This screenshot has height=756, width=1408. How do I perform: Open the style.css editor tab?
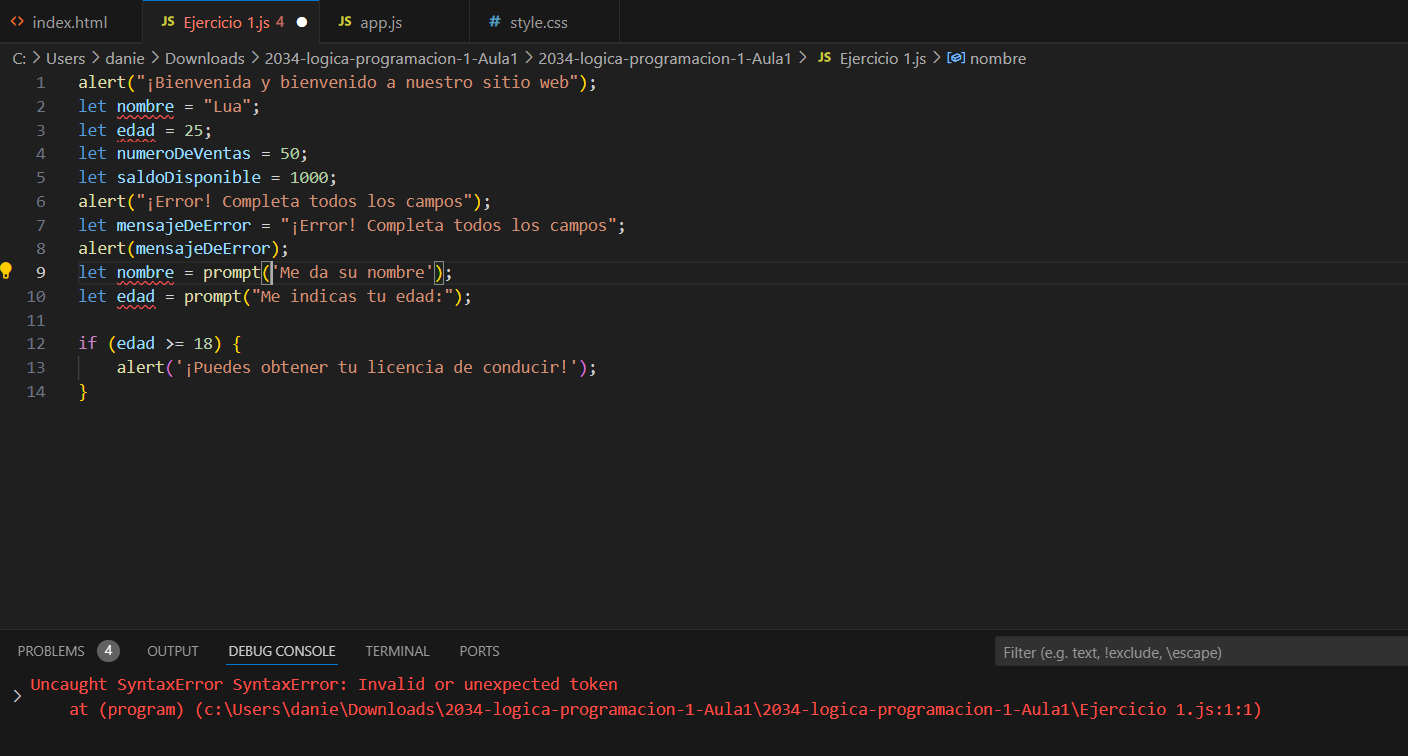point(544,21)
